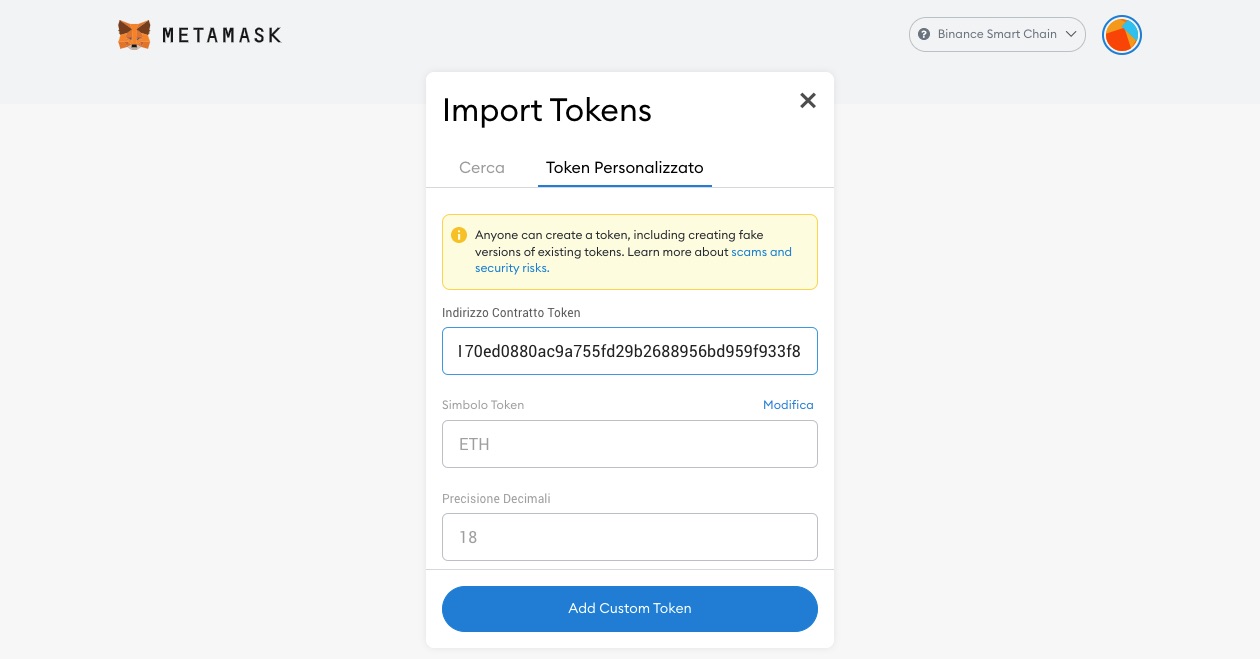Expand network list via chevron arrow

point(1071,34)
